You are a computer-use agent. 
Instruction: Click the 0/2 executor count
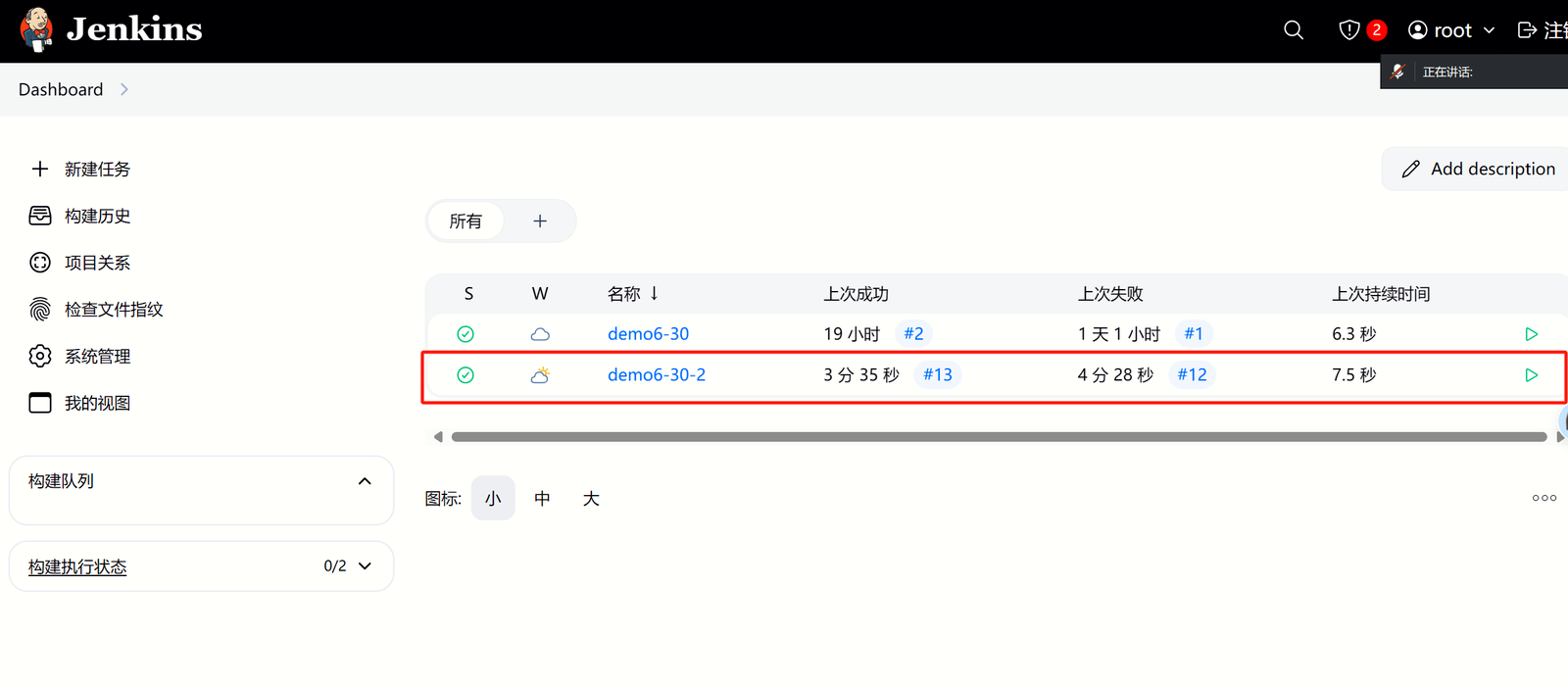pyautogui.click(x=335, y=566)
